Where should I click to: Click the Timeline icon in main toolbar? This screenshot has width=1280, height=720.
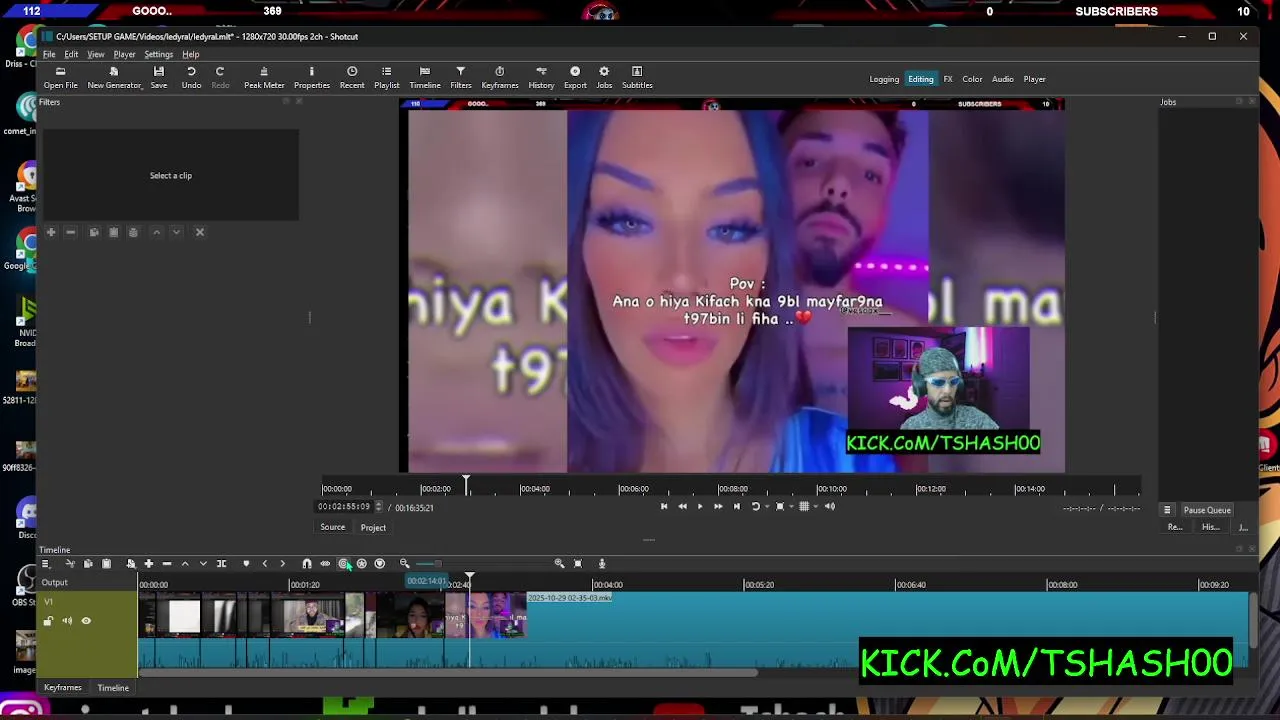coord(425,77)
